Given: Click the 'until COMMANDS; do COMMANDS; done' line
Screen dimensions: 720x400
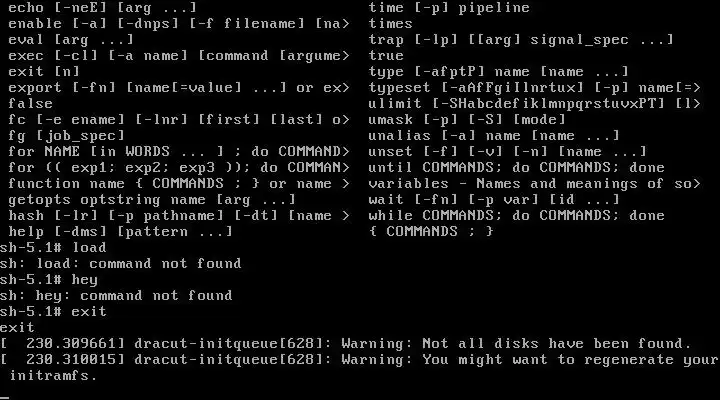Looking at the screenshot, I should (516, 168).
